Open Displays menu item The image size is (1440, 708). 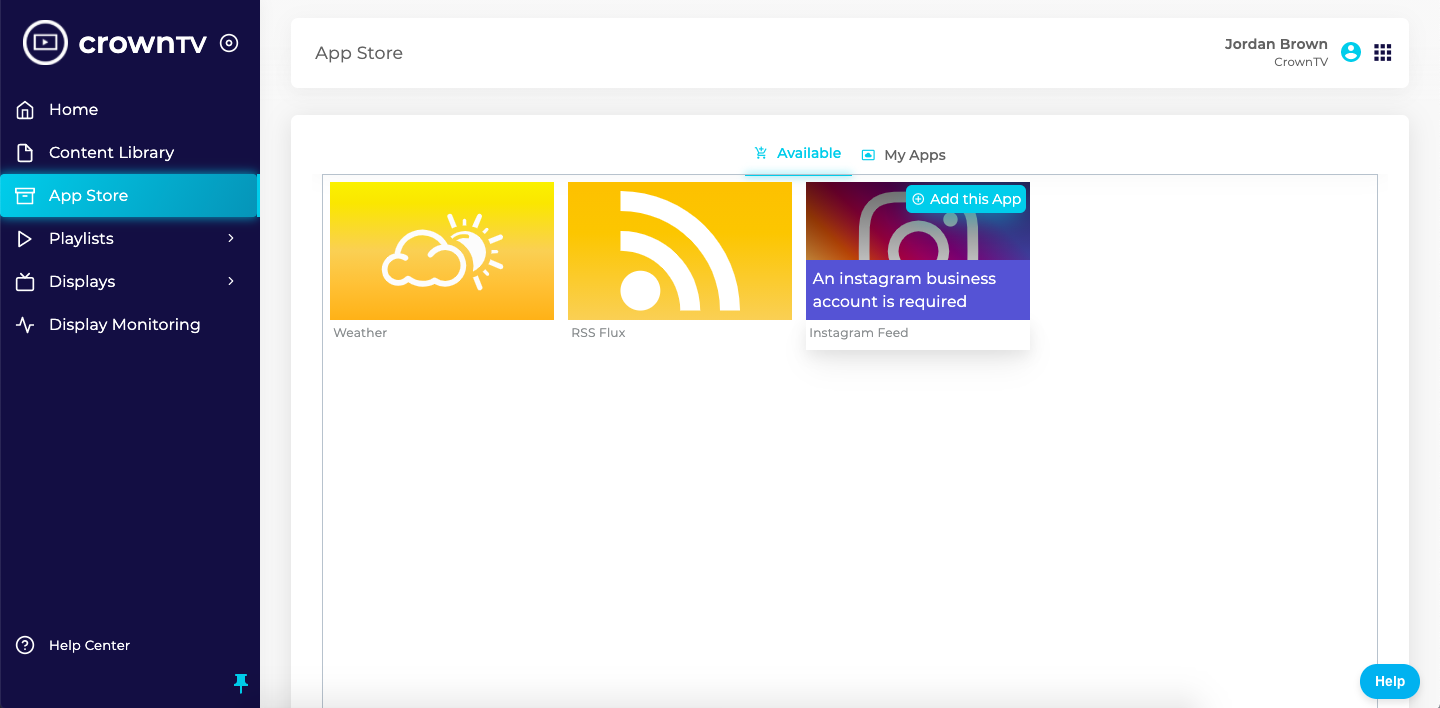pyautogui.click(x=130, y=282)
